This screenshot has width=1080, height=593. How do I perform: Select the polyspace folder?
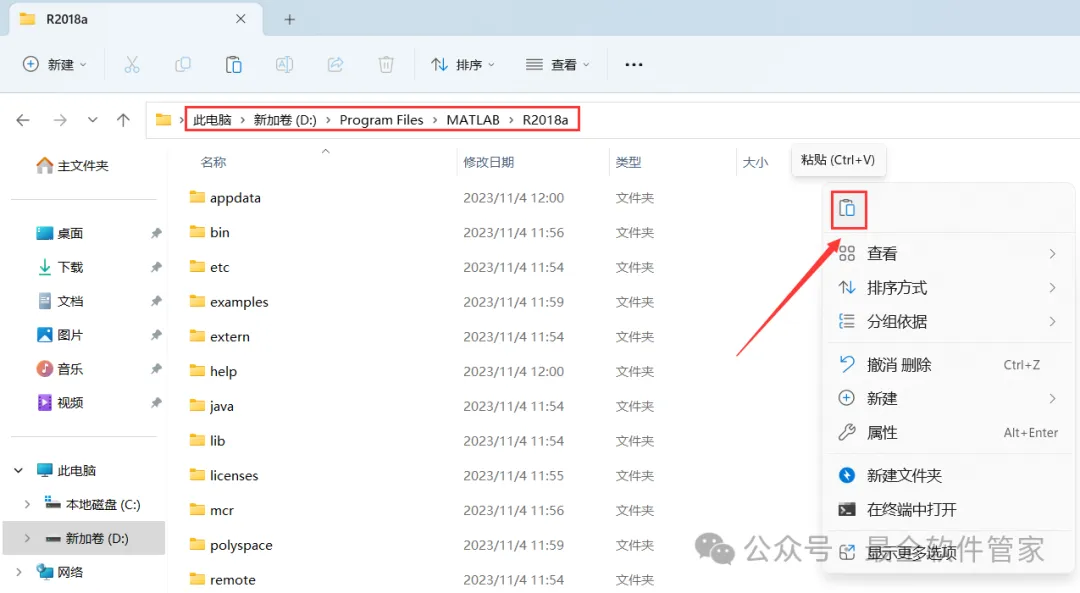coord(231,545)
